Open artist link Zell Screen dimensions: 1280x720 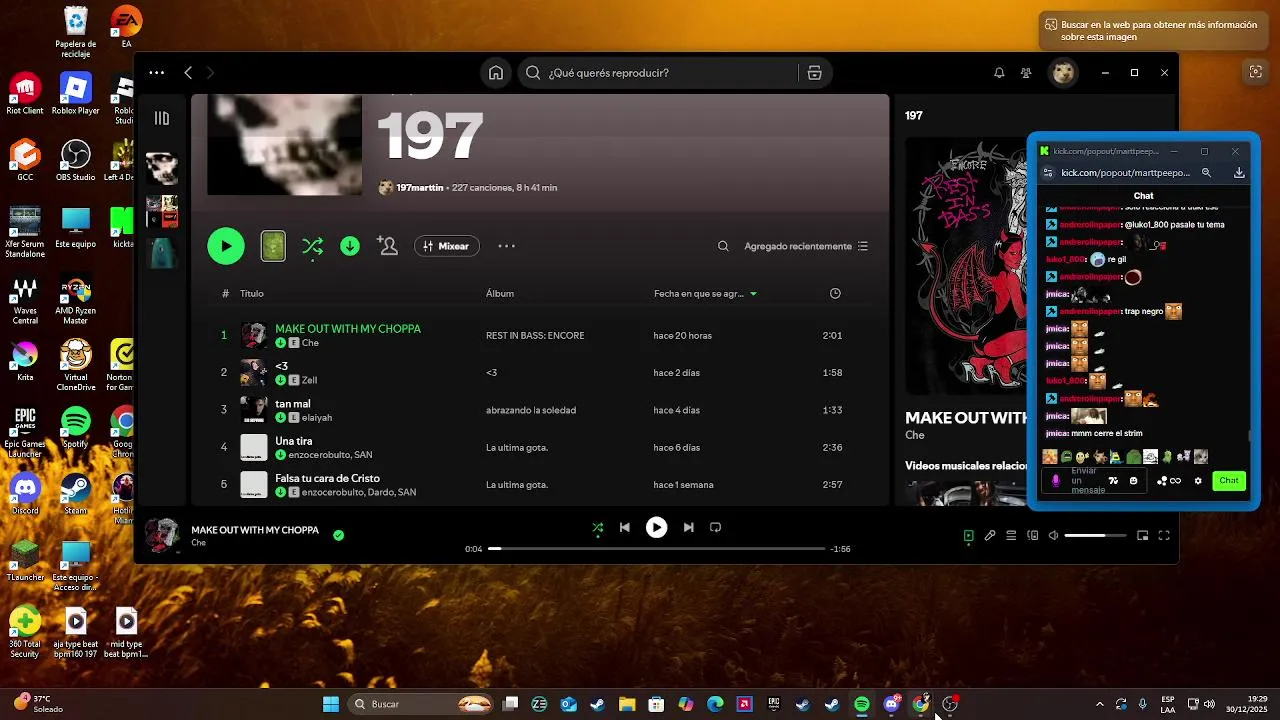pyautogui.click(x=309, y=380)
